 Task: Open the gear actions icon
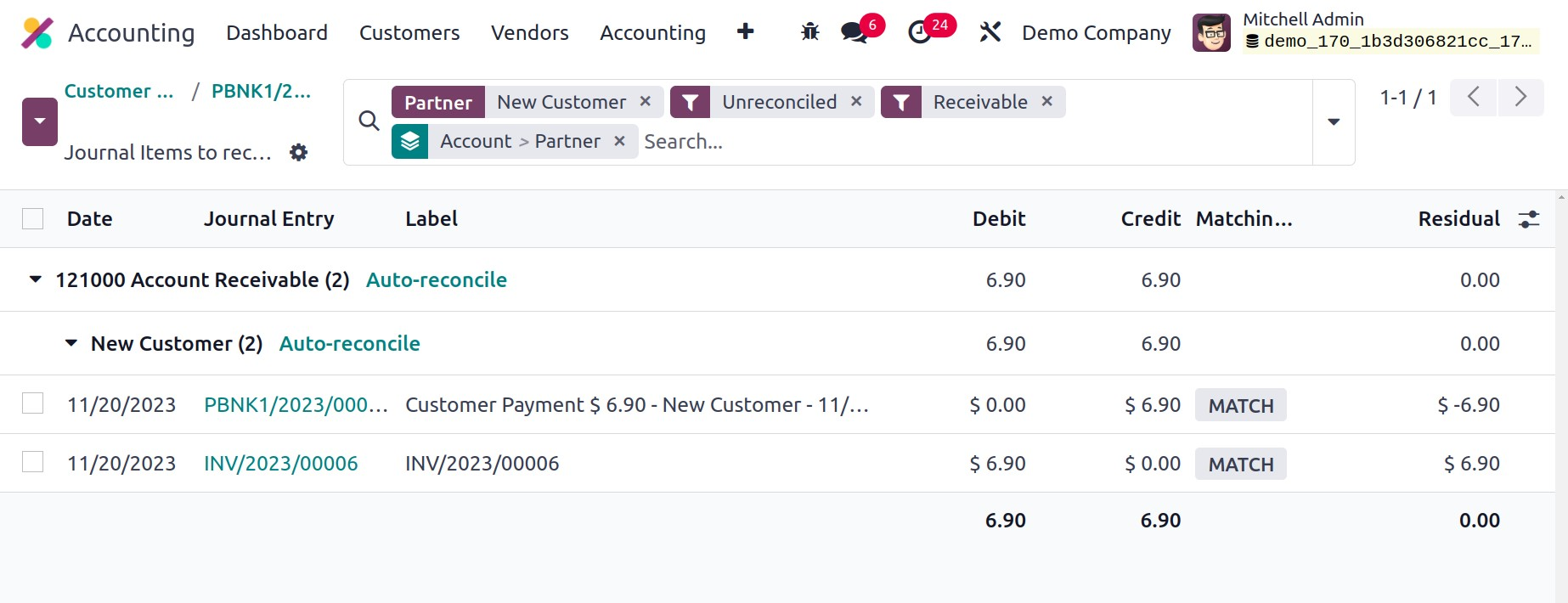[298, 153]
